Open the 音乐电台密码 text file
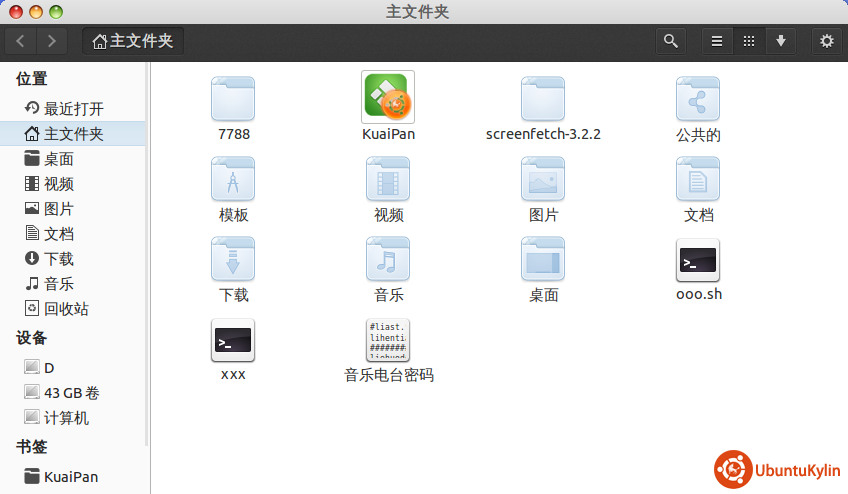 [388, 341]
